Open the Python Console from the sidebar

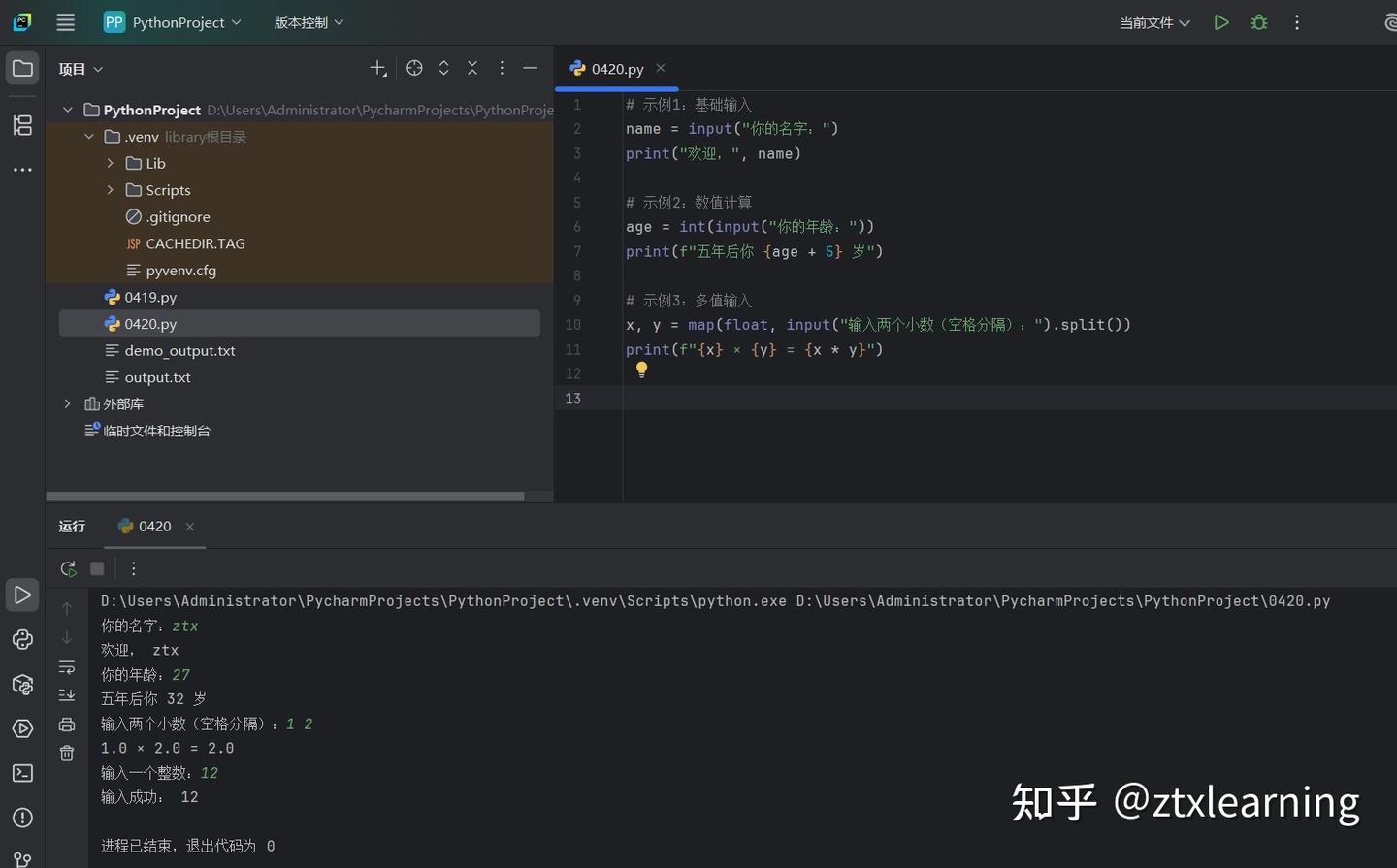click(22, 639)
